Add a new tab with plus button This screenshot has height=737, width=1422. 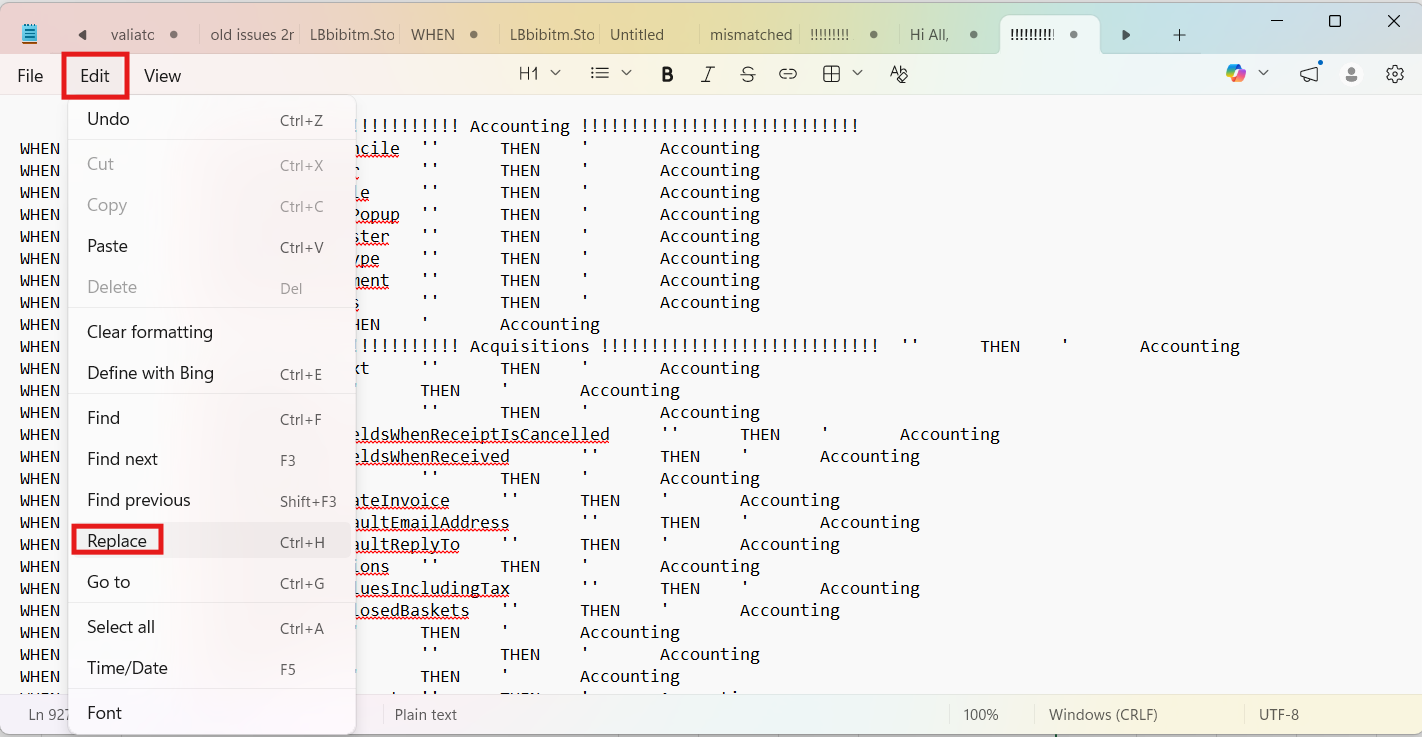[x=1179, y=35]
